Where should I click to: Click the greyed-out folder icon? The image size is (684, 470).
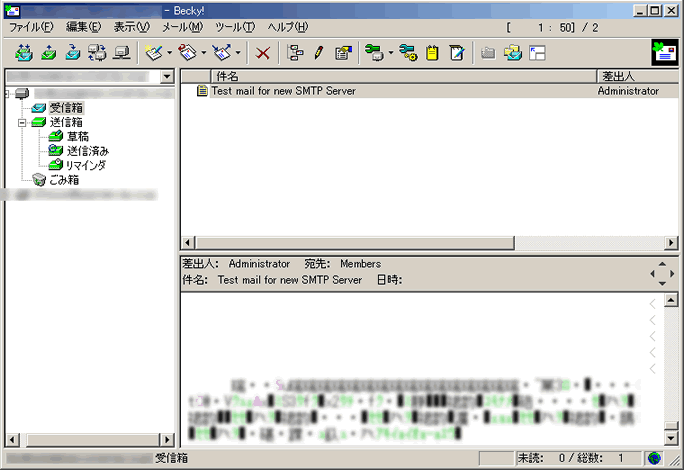click(x=488, y=53)
